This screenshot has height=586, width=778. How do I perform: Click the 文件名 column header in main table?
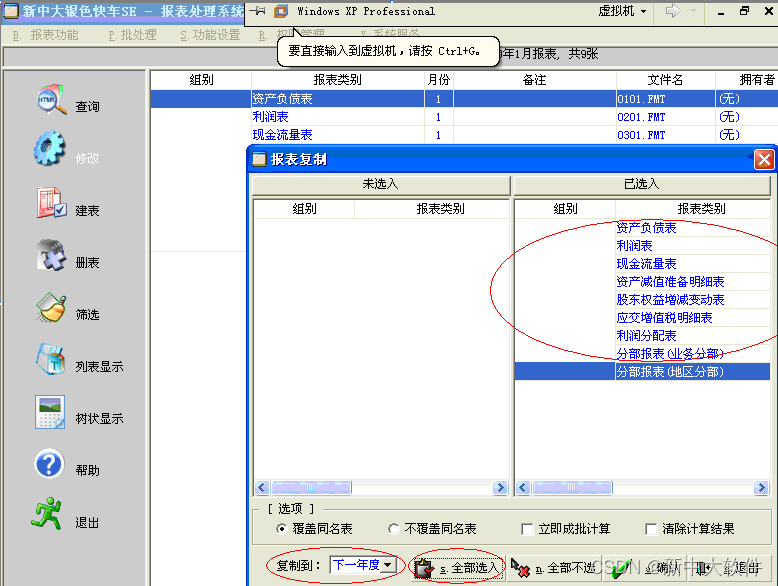[x=665, y=80]
